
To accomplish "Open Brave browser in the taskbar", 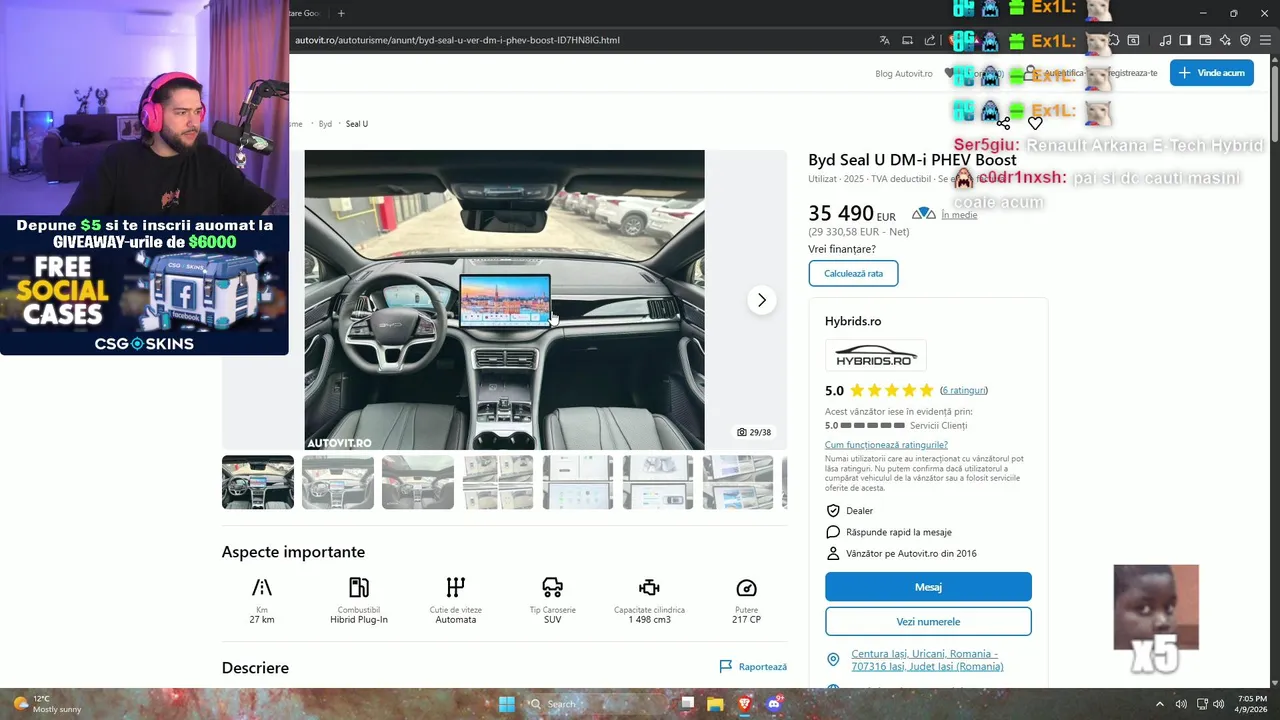I will pyautogui.click(x=744, y=704).
